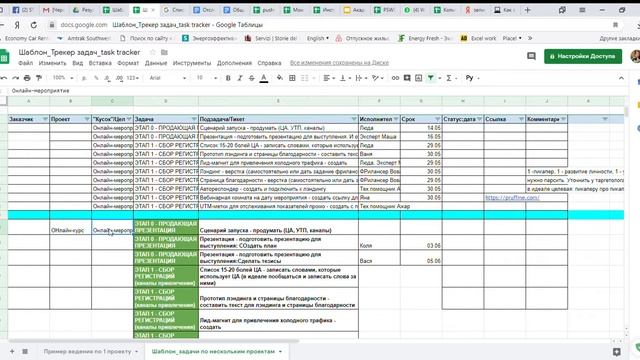Open the font size dropdown
The image size is (640, 360).
click(207, 78)
